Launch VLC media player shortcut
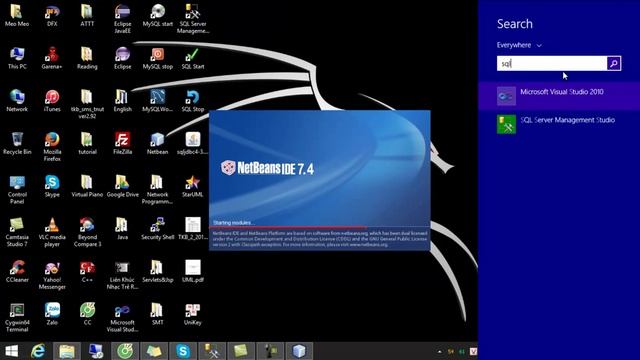 point(52,232)
